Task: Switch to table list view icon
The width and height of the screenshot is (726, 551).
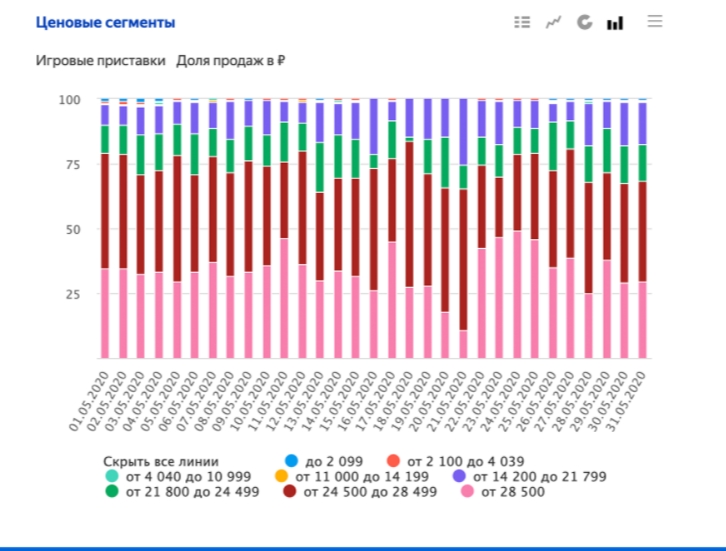Action: [x=521, y=22]
